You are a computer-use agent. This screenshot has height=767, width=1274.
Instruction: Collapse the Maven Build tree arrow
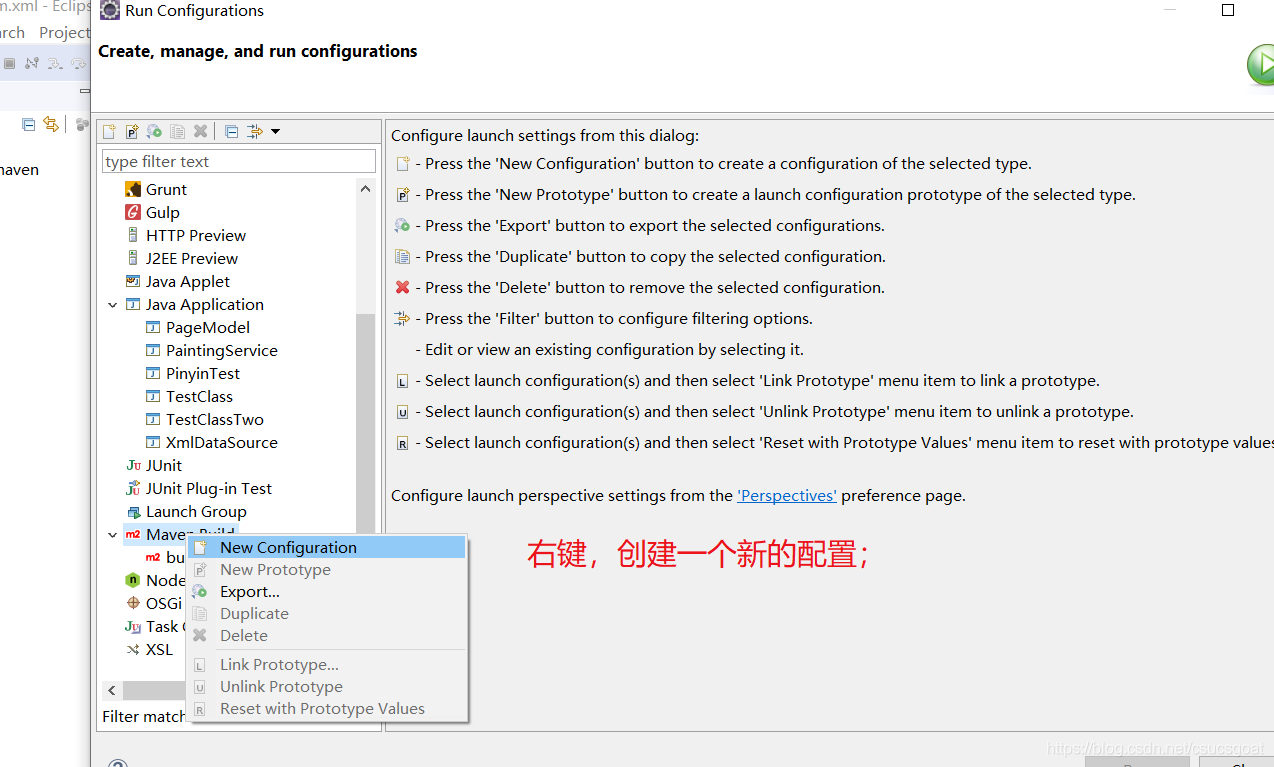pyautogui.click(x=113, y=535)
